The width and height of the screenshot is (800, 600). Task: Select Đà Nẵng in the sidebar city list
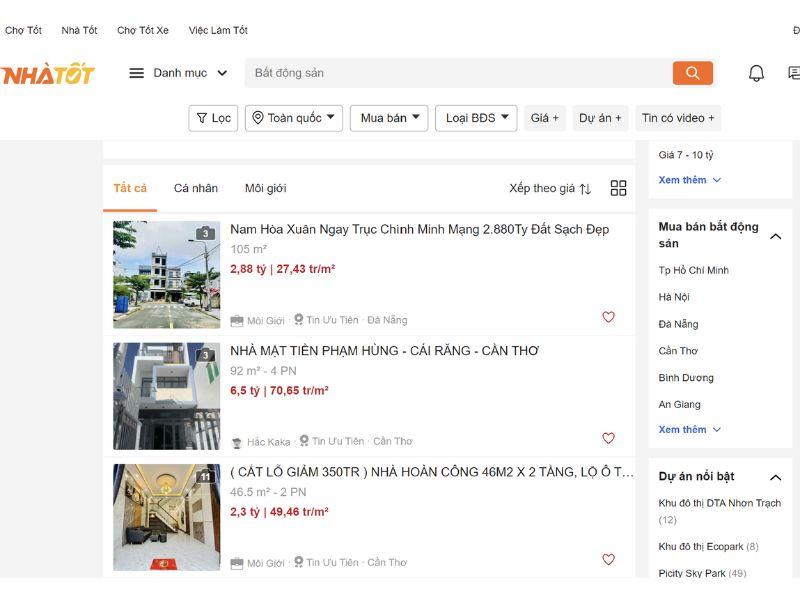pos(678,324)
